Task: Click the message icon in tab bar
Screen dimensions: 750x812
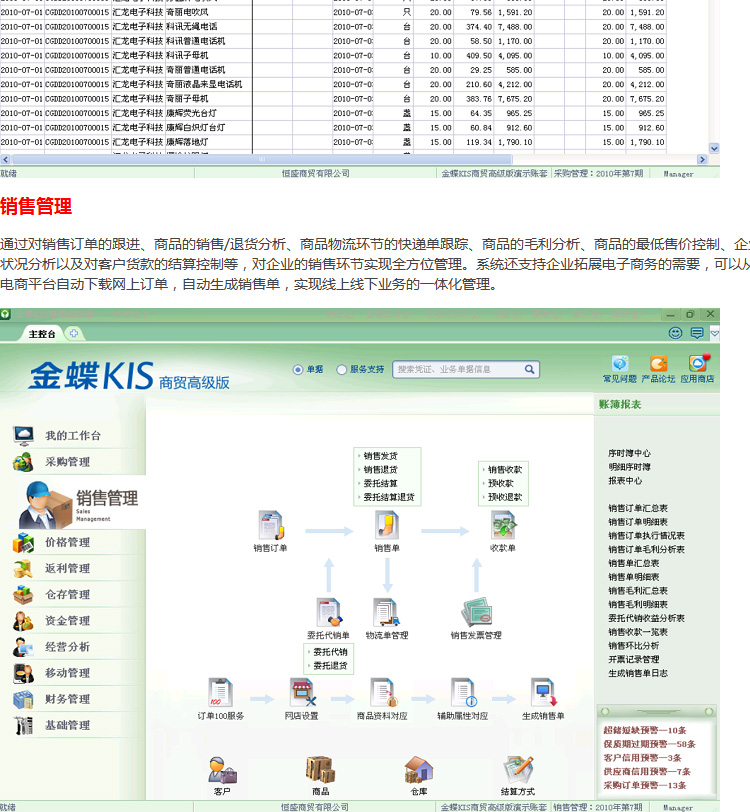Action: 697,333
